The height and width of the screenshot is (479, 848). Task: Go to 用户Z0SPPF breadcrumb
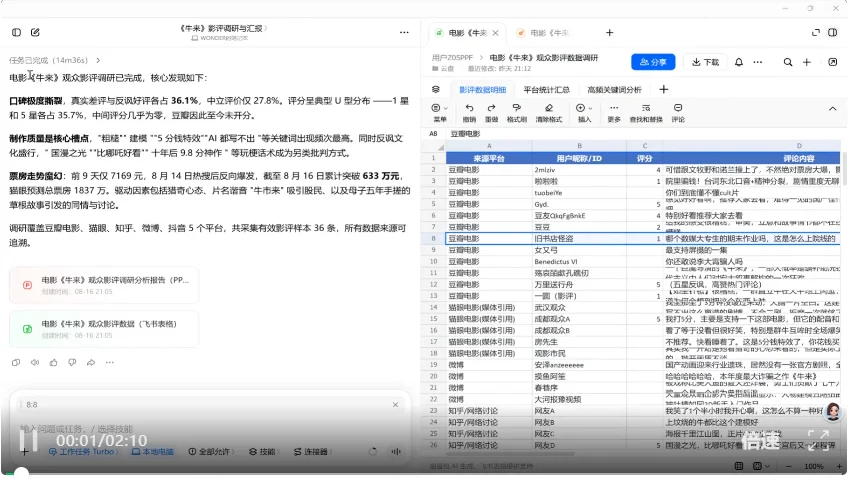tap(452, 57)
